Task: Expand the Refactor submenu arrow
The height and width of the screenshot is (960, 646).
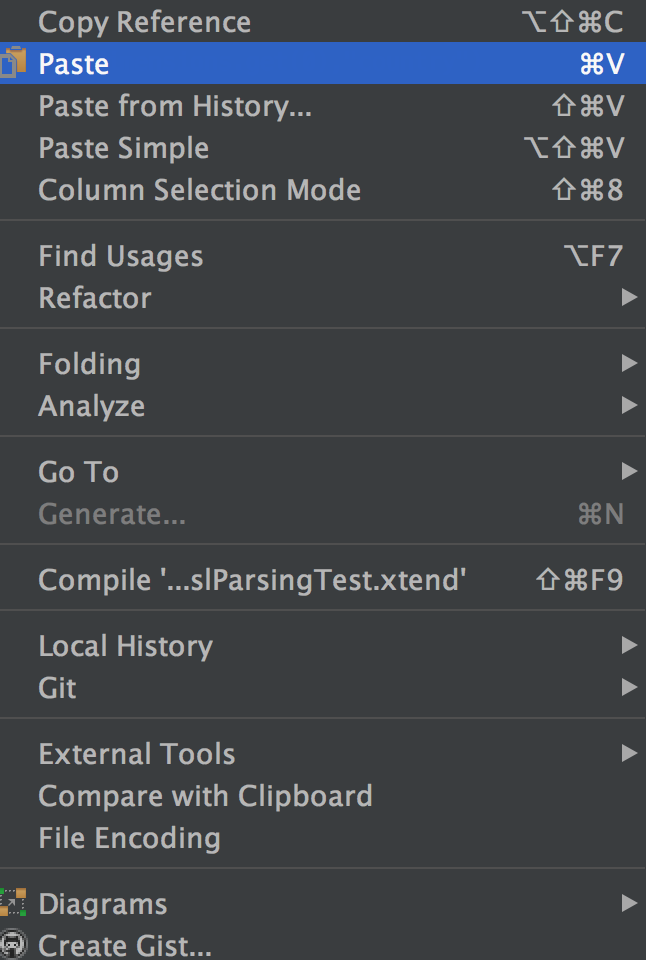Action: pyautogui.click(x=629, y=298)
